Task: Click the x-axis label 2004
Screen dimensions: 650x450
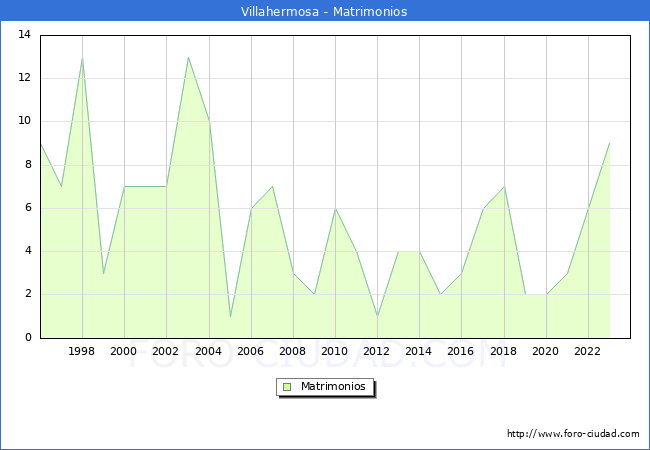Action: pos(209,351)
